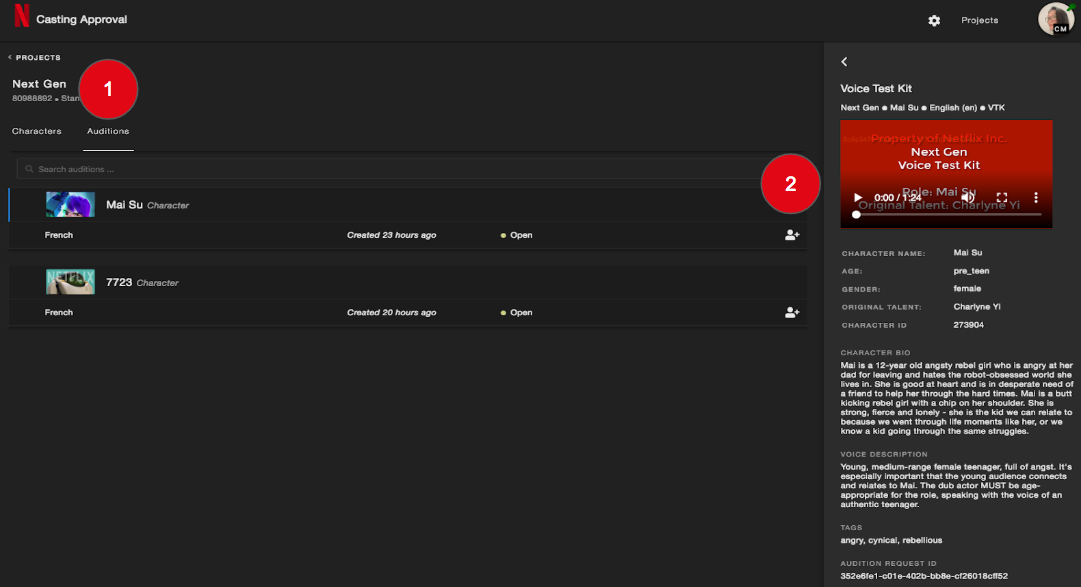Switch to the Auditions tab
The height and width of the screenshot is (587, 1081).
pos(108,131)
